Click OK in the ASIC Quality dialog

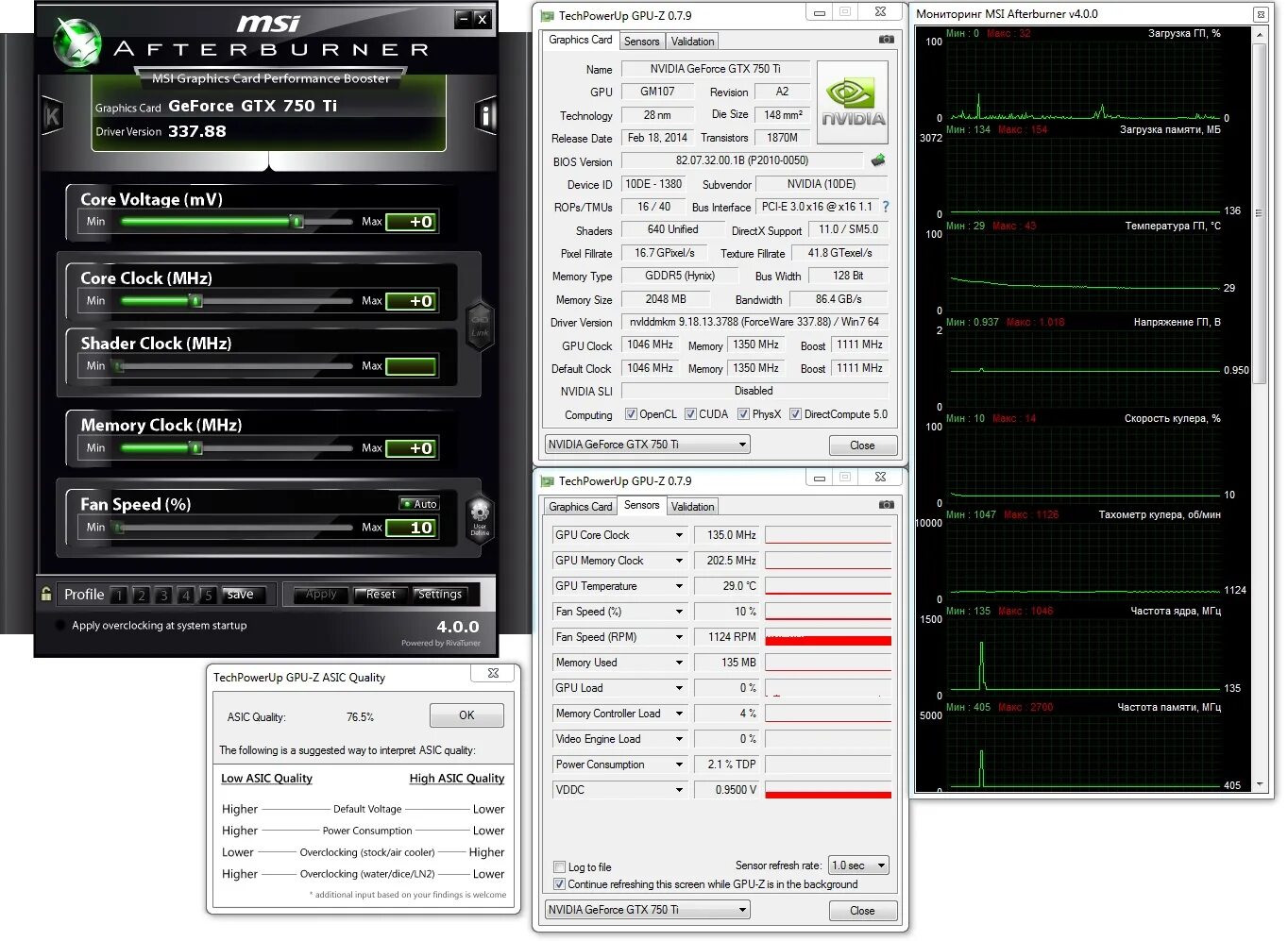tap(466, 715)
